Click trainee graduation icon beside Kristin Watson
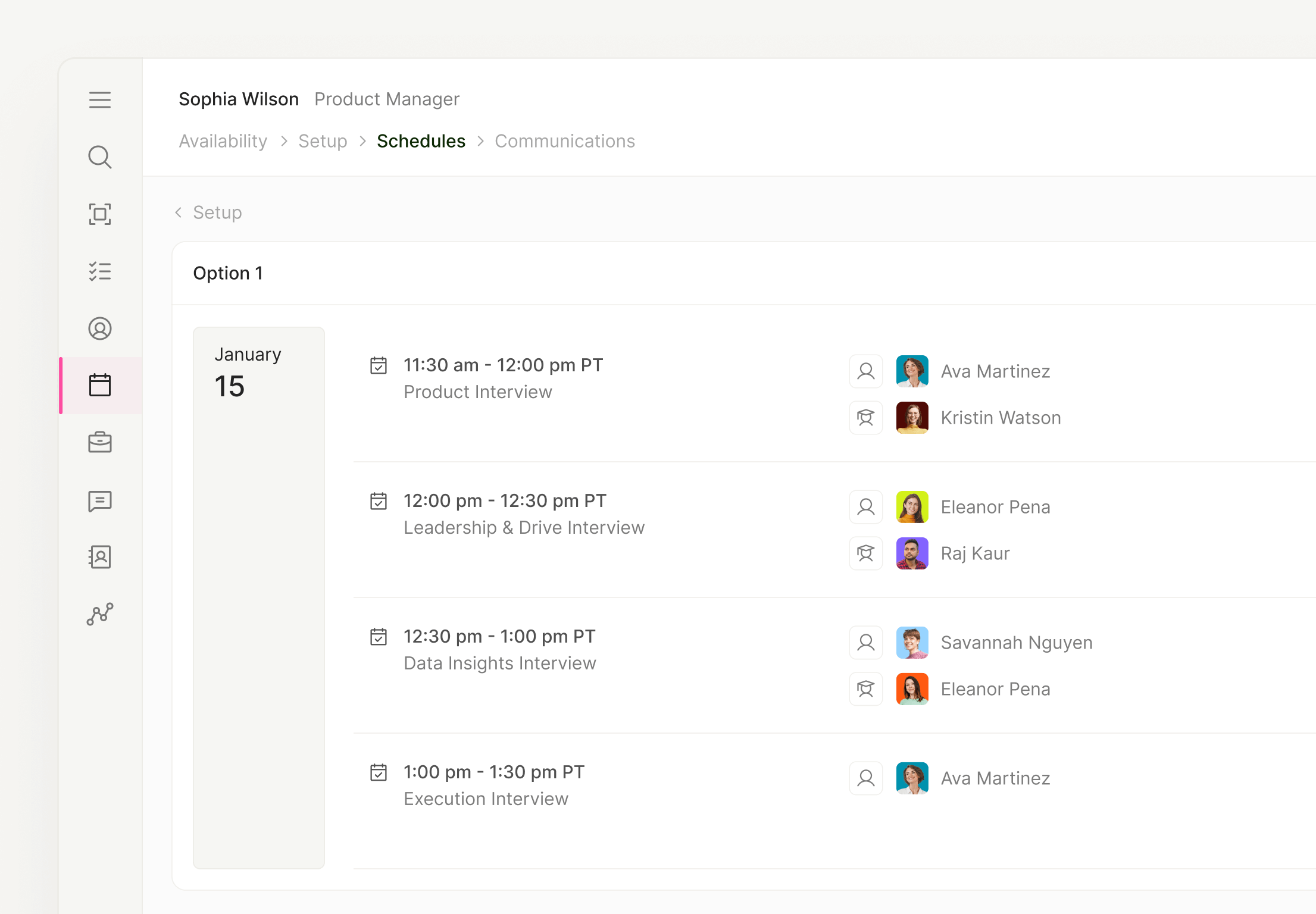 866,418
